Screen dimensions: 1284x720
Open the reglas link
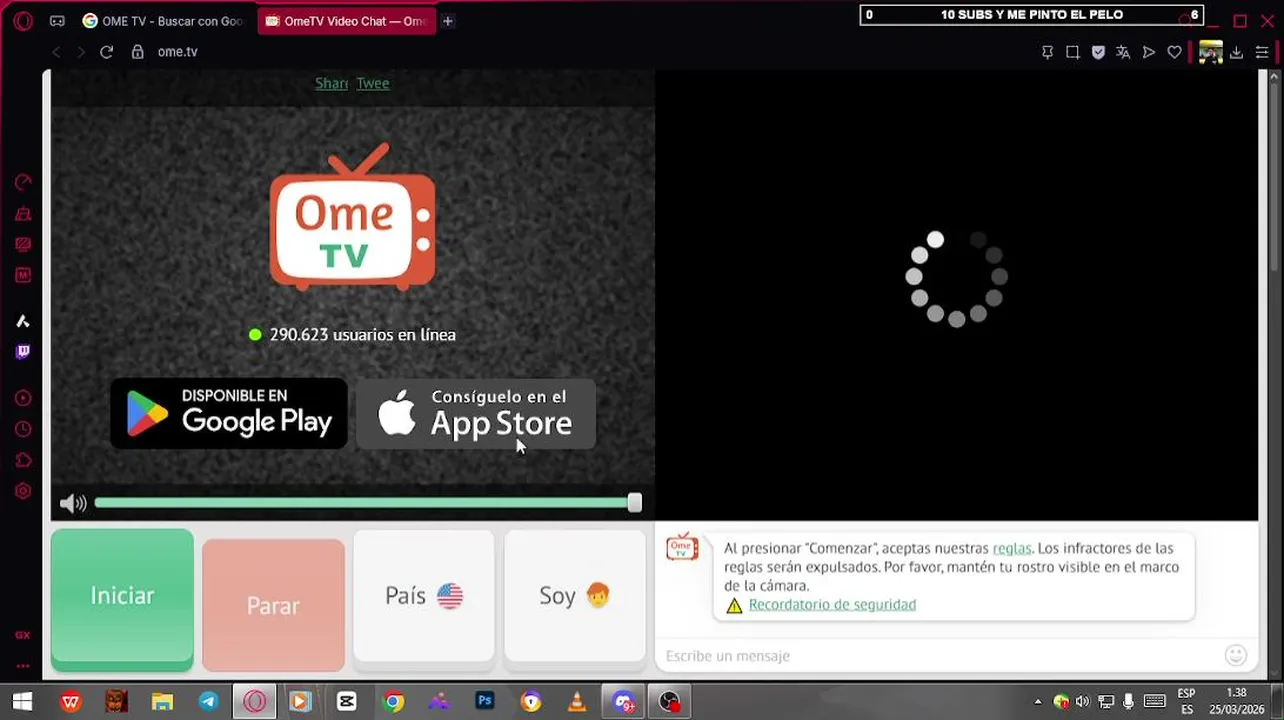[x=1012, y=548]
